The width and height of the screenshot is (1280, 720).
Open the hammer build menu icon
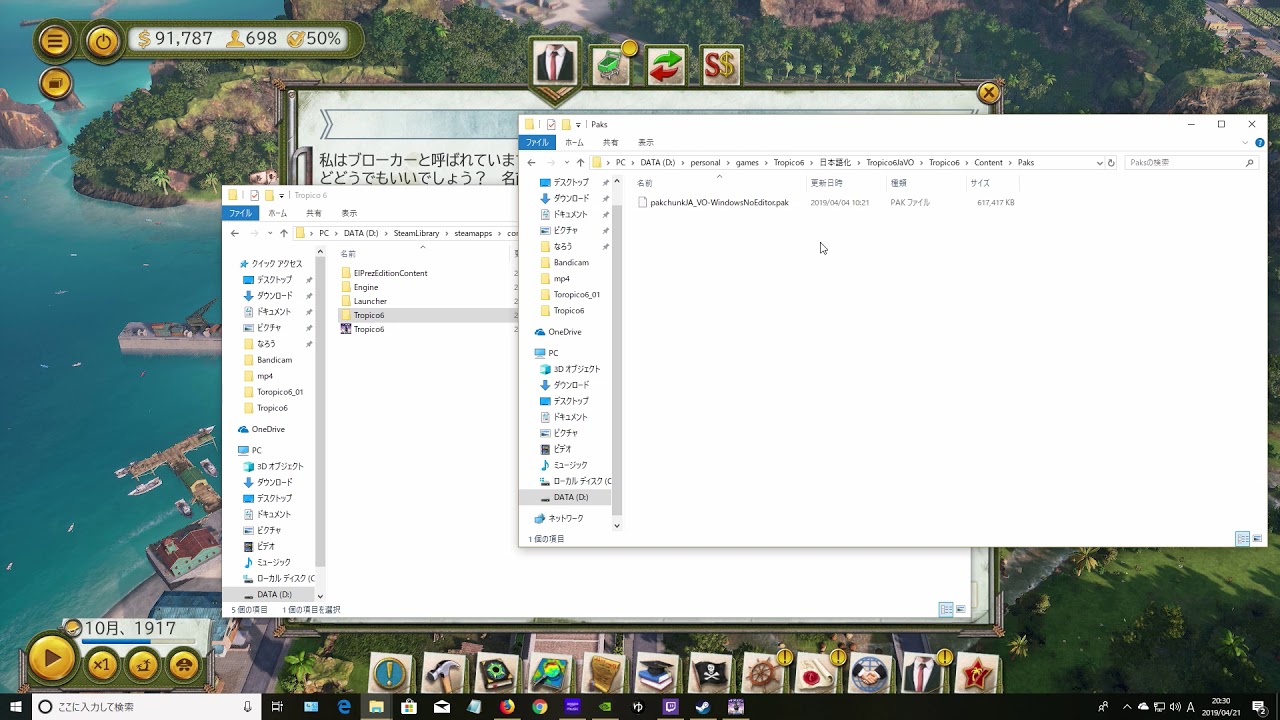(443, 673)
